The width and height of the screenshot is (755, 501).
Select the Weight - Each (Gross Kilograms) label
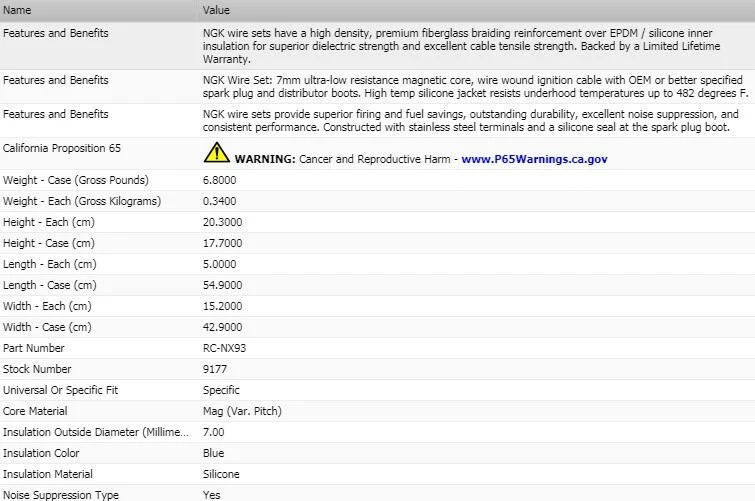(x=82, y=201)
